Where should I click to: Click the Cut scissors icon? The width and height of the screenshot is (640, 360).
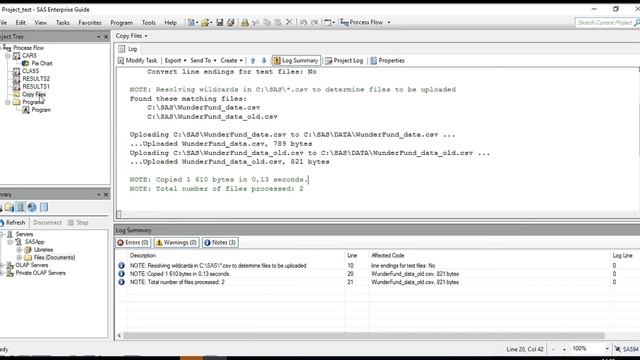pos(256,22)
